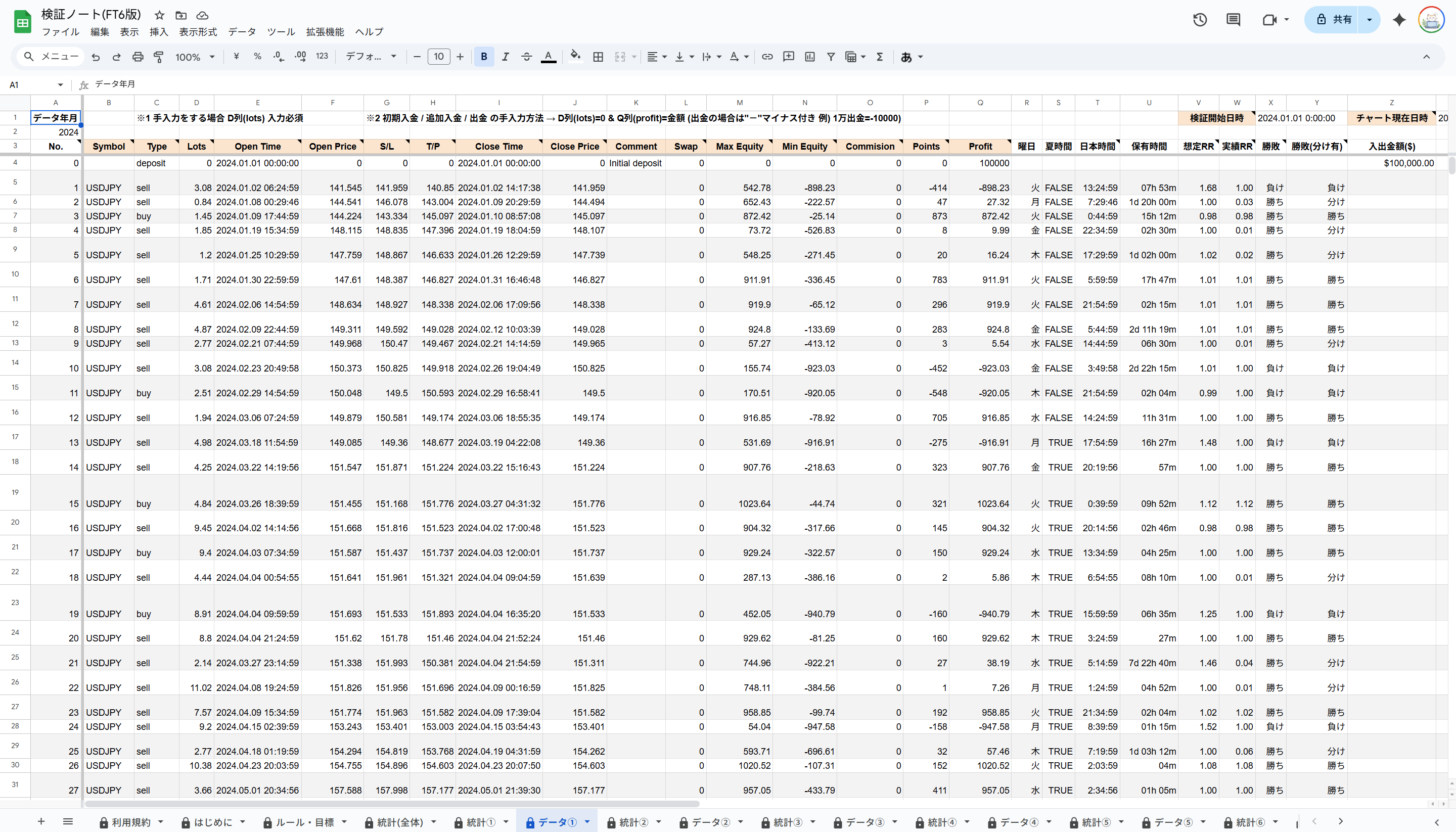Switch to the 統計② sheet tab
Screen dimensions: 1456x832
pos(633,822)
